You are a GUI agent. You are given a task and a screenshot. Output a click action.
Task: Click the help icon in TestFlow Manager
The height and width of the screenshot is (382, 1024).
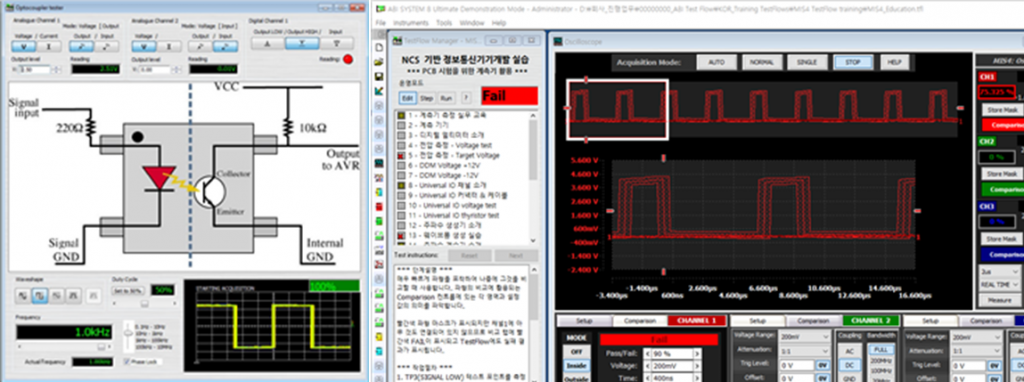[466, 97]
